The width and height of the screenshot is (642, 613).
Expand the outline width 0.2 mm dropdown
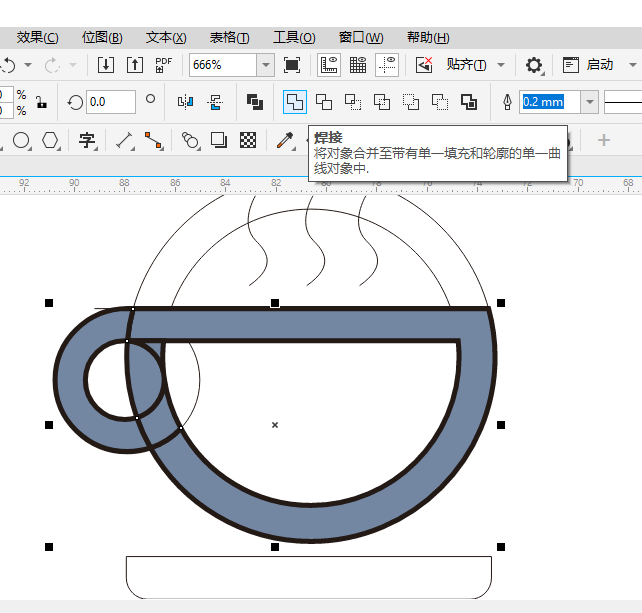[x=590, y=102]
